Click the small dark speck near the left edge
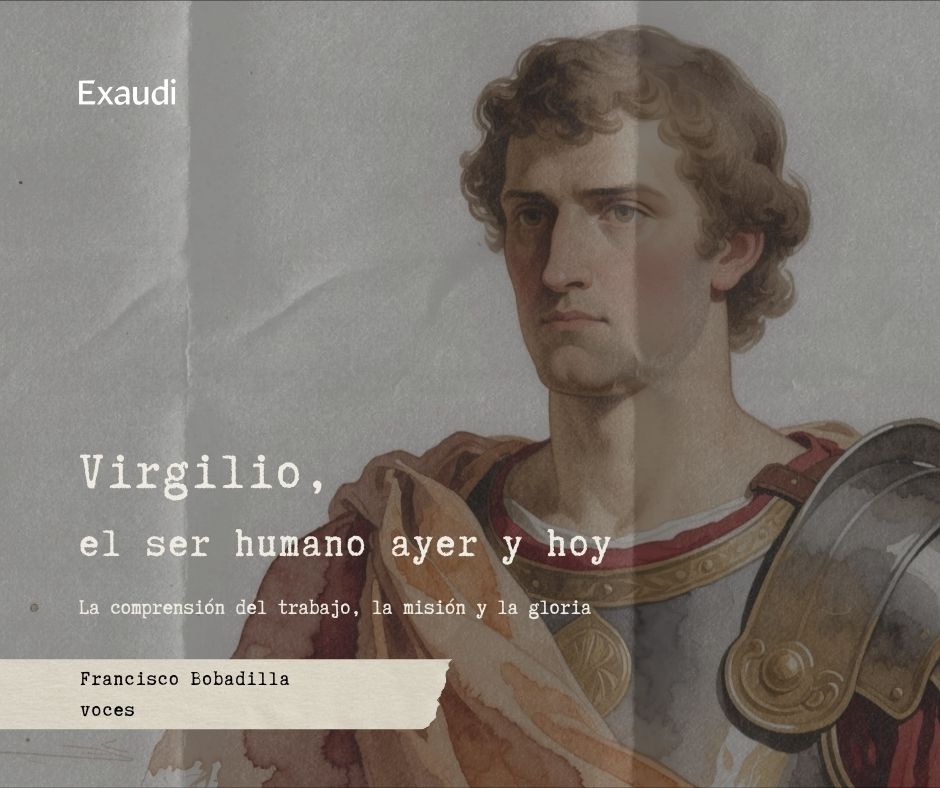This screenshot has width=940, height=788. tap(21, 182)
